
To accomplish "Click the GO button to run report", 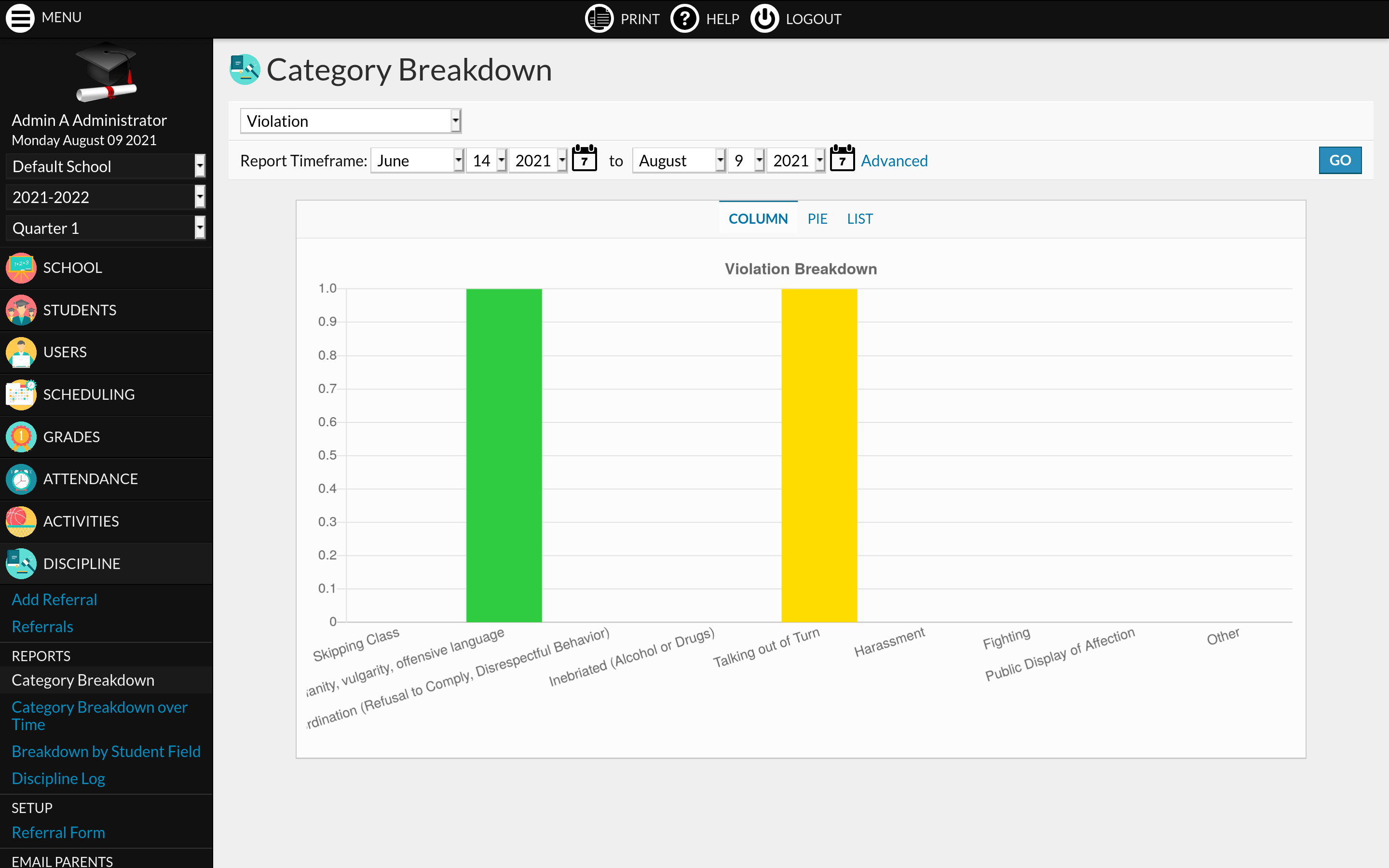I will point(1340,159).
